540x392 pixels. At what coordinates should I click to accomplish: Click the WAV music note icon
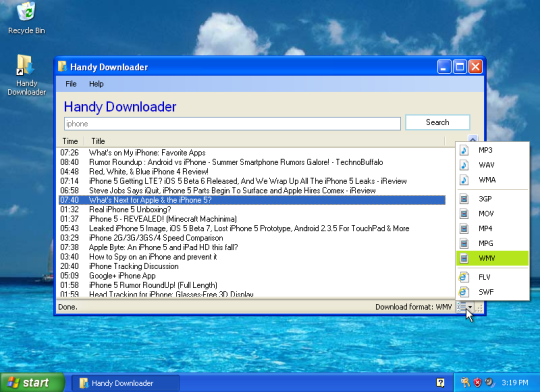(464, 165)
